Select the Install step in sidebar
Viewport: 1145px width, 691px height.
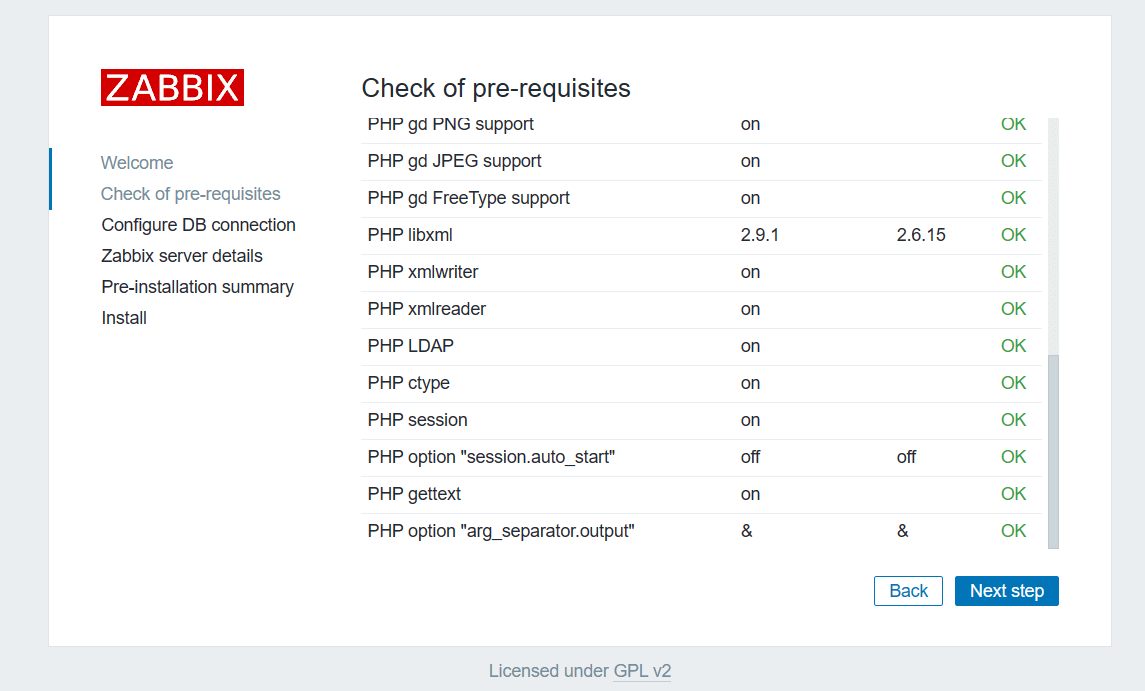(124, 318)
